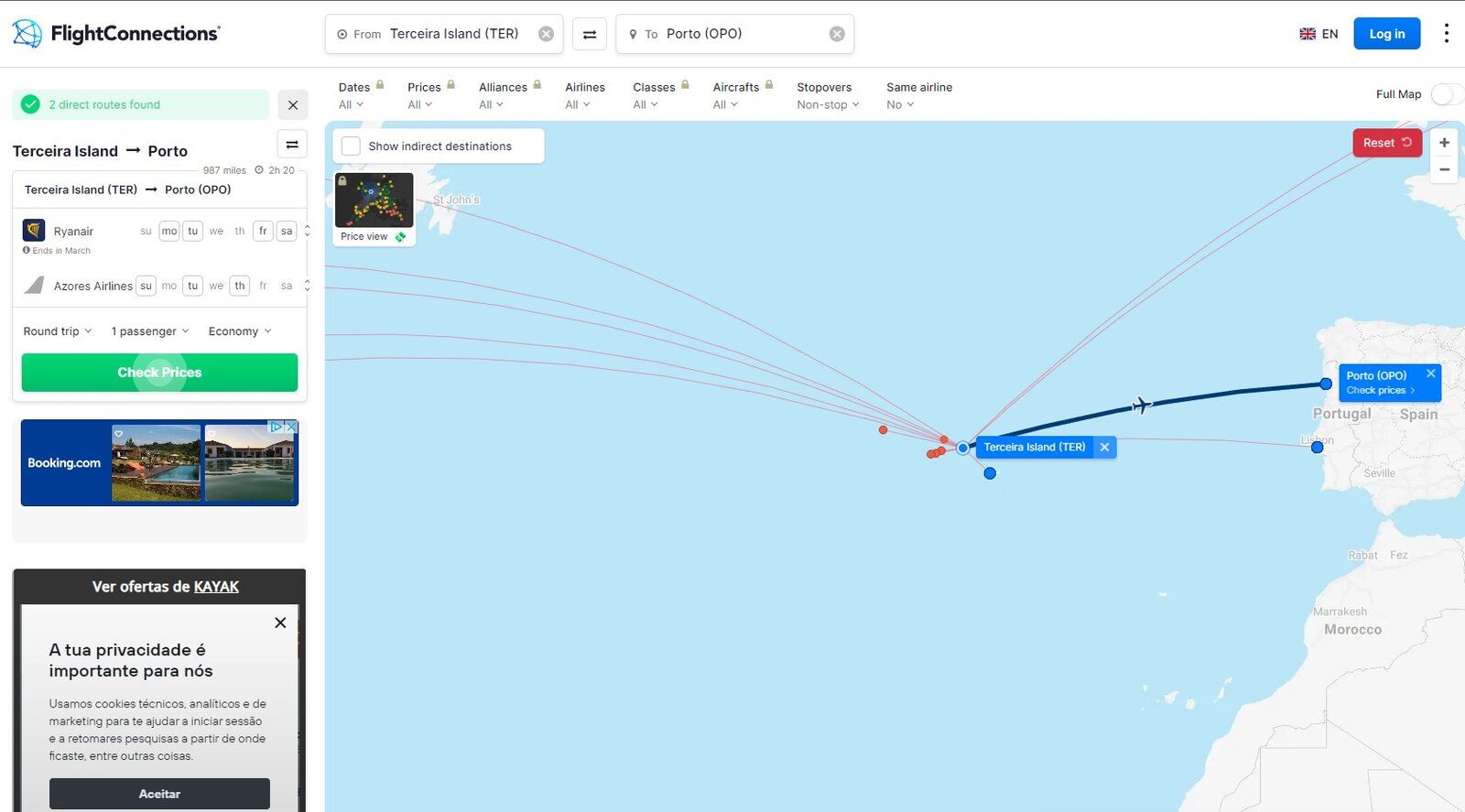Screen dimensions: 1465x812
Task: Toggle Ryanair Friday flight day
Action: pos(263,231)
